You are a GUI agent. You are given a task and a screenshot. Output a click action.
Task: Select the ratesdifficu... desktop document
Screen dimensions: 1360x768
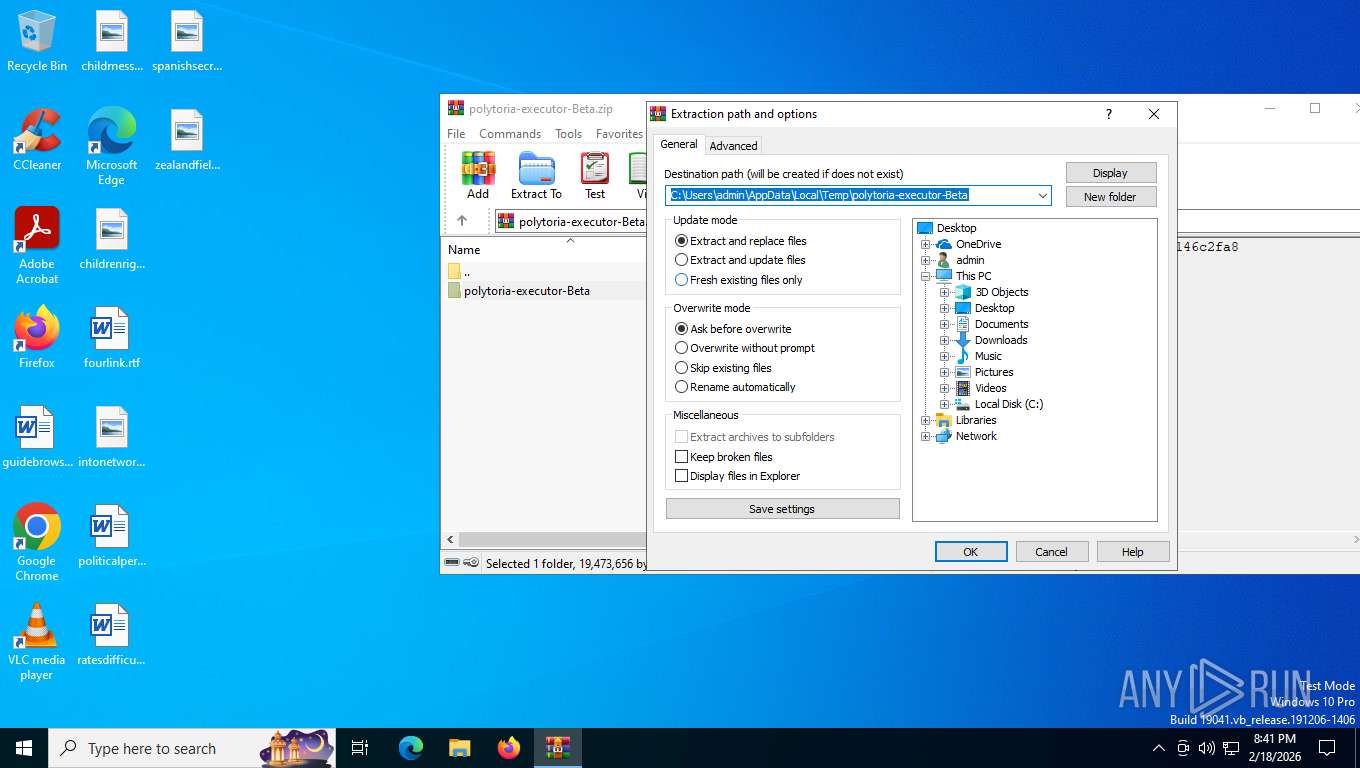(111, 635)
